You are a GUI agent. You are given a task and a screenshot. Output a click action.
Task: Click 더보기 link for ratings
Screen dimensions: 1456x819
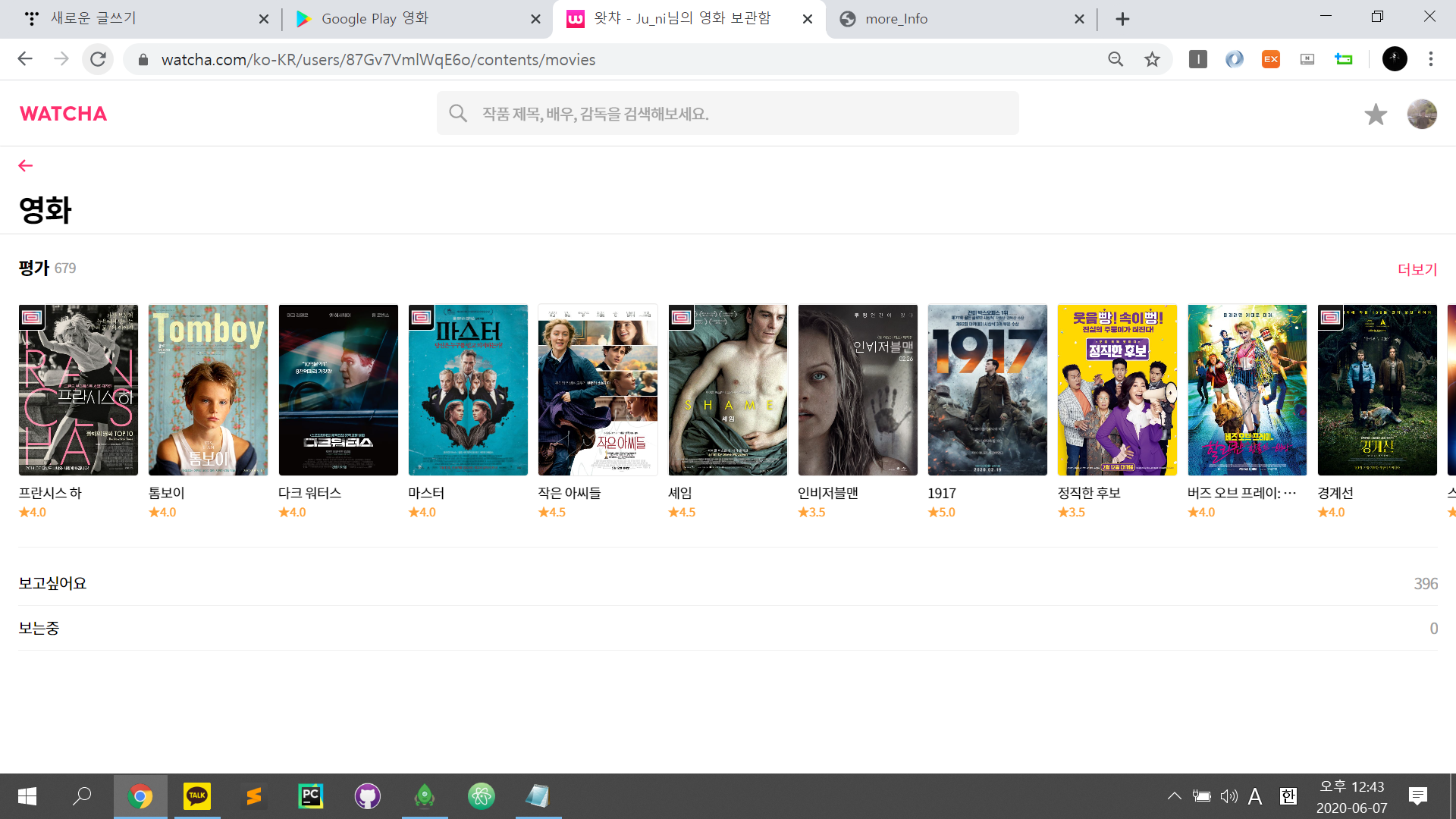tap(1417, 269)
